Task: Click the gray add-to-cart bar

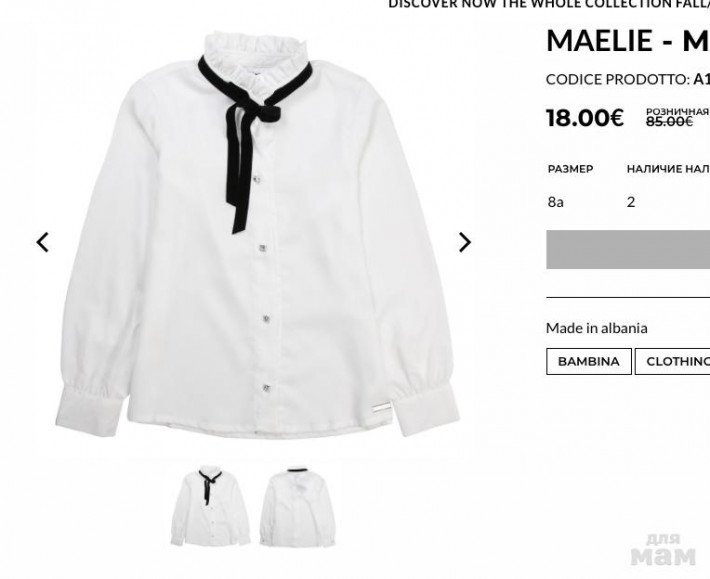Action: pos(628,249)
